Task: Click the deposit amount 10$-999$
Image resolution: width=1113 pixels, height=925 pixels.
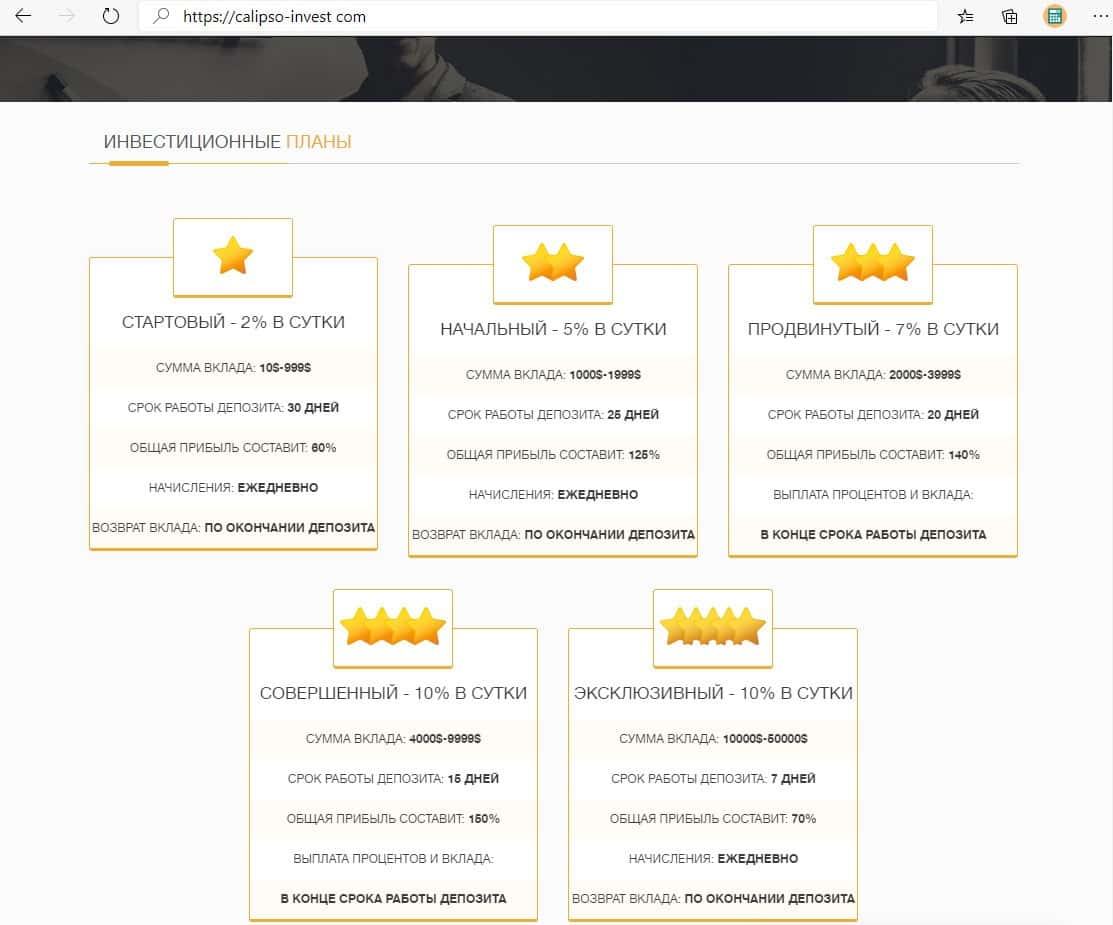Action: point(285,368)
